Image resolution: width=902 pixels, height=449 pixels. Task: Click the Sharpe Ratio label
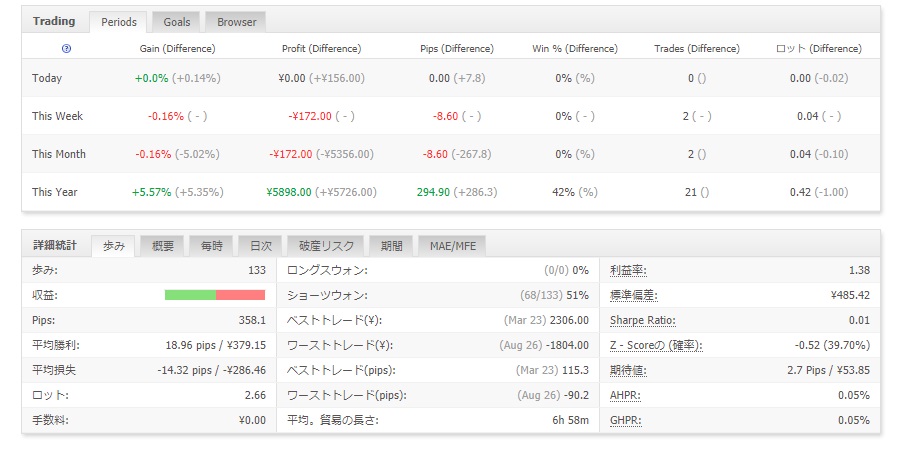point(642,320)
